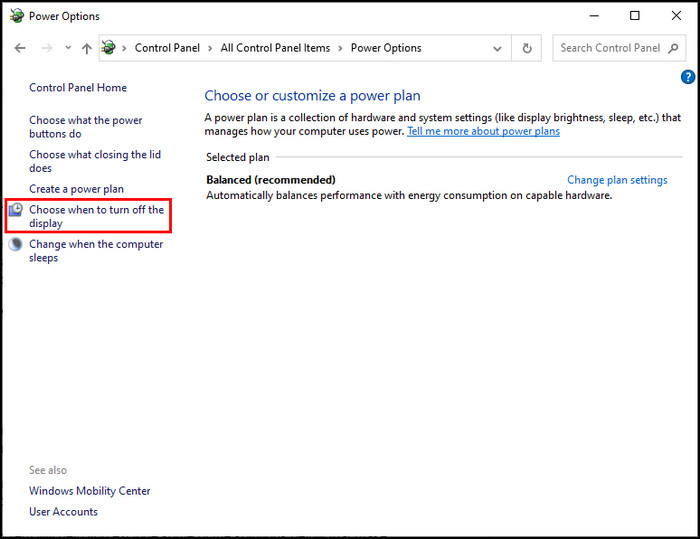Open Help with the question mark icon
700x539 pixels.
coord(688,77)
